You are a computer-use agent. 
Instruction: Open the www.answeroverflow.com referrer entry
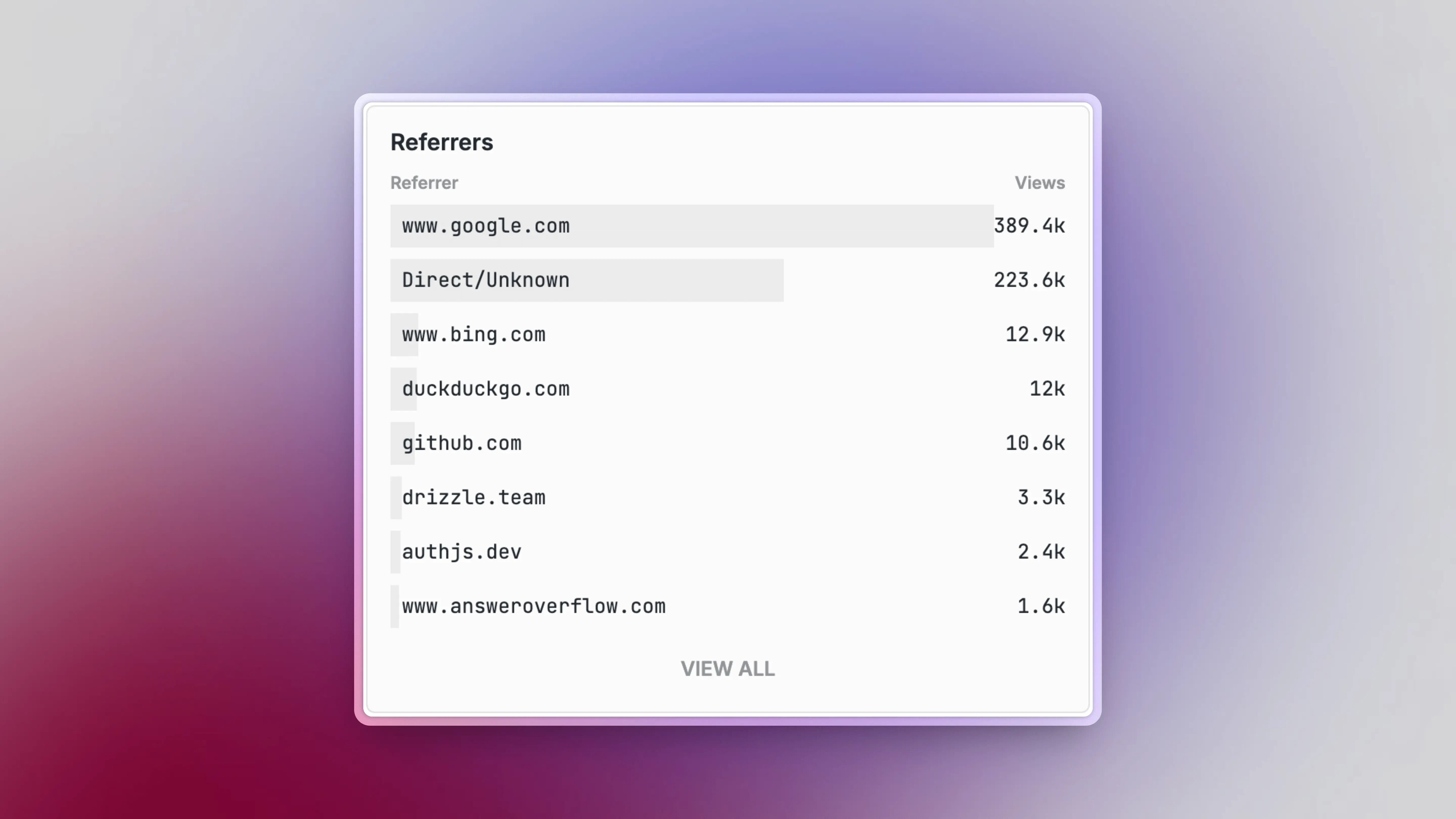(727, 606)
